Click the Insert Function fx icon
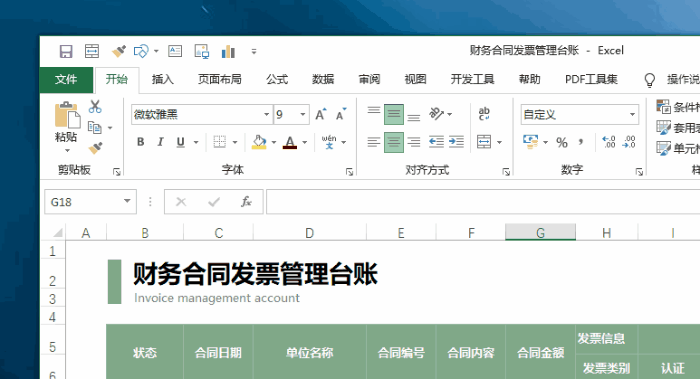The width and height of the screenshot is (700, 379). [x=246, y=202]
